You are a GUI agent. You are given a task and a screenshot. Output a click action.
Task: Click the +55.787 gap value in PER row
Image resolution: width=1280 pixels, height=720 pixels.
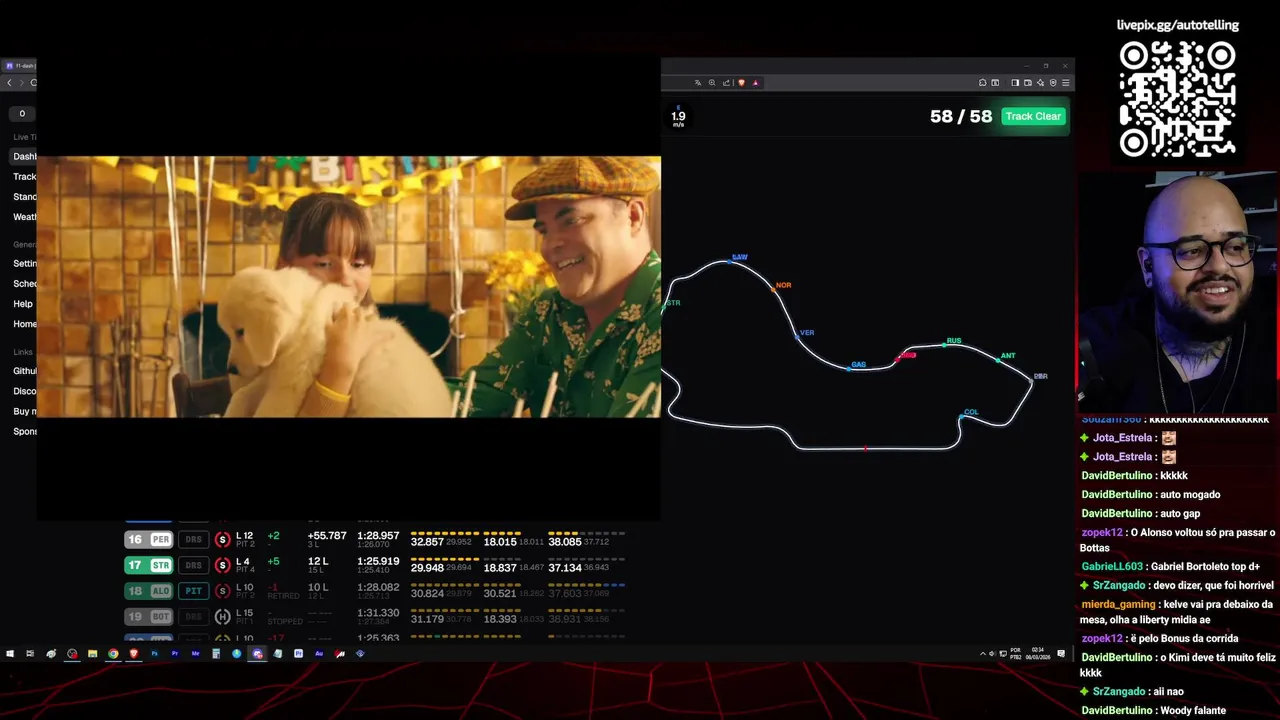(x=327, y=536)
